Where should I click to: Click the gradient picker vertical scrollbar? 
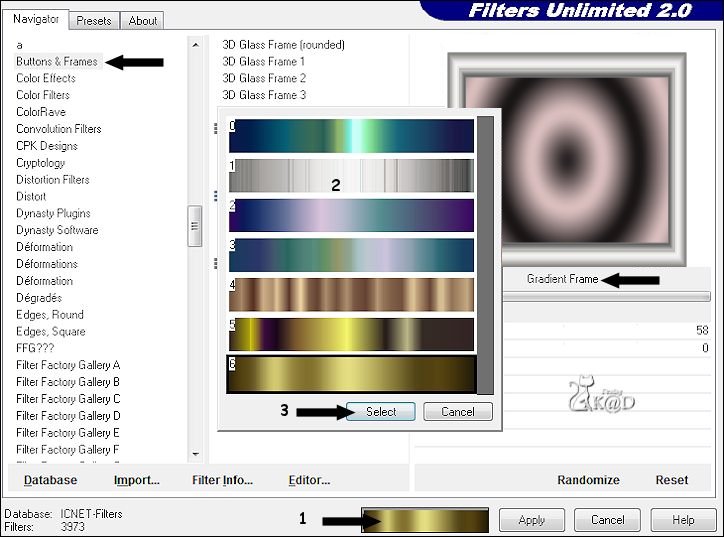coord(485,255)
